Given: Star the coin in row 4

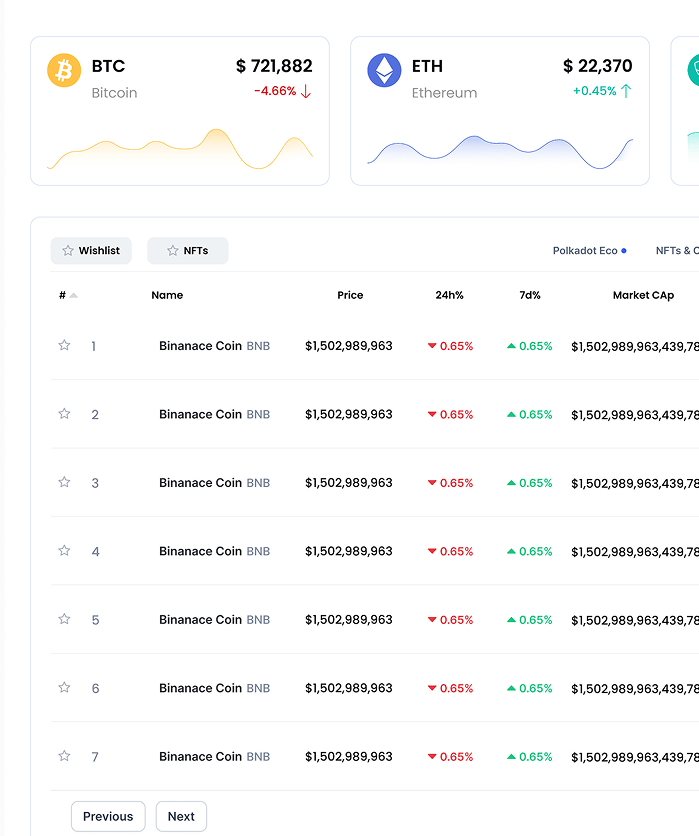Looking at the screenshot, I should point(64,550).
